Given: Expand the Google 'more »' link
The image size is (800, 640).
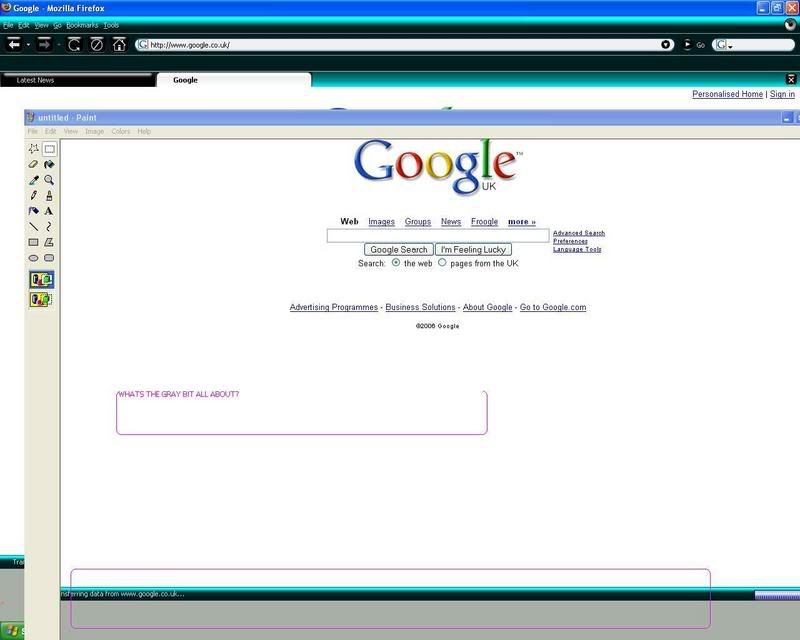Looking at the screenshot, I should (x=522, y=221).
